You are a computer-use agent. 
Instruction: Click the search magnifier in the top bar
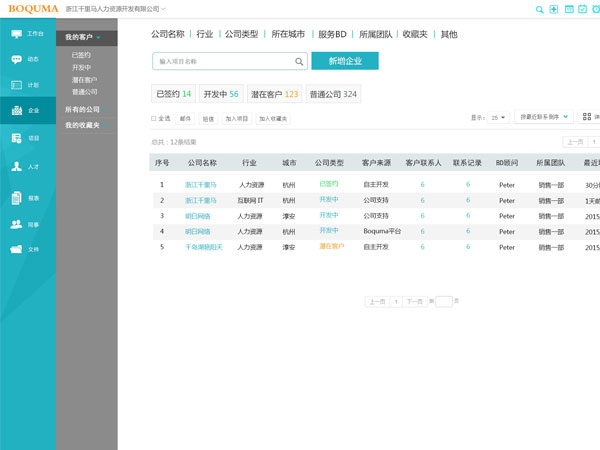pos(540,9)
